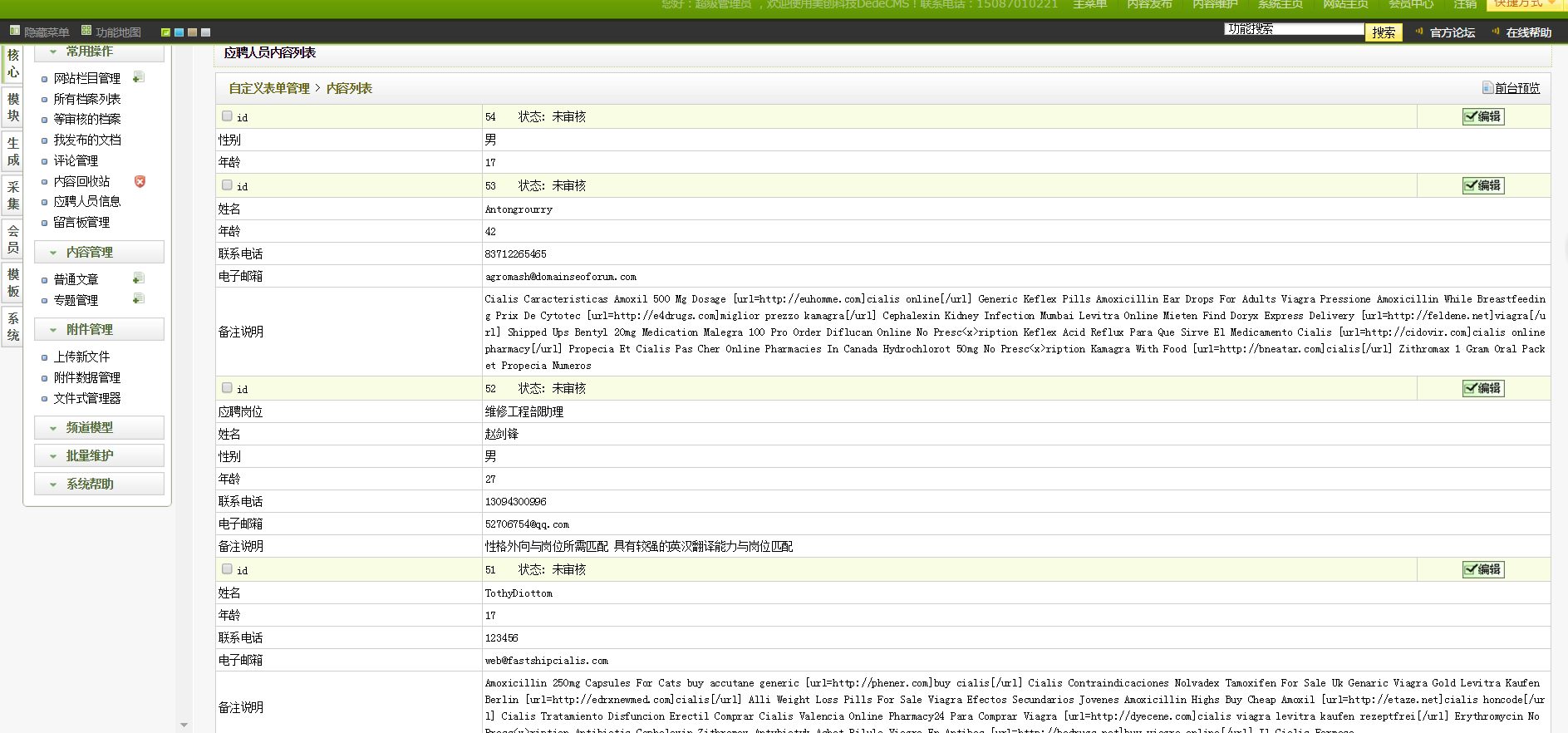
Task: Choose the blue skin color swatch
Action: pos(179,32)
